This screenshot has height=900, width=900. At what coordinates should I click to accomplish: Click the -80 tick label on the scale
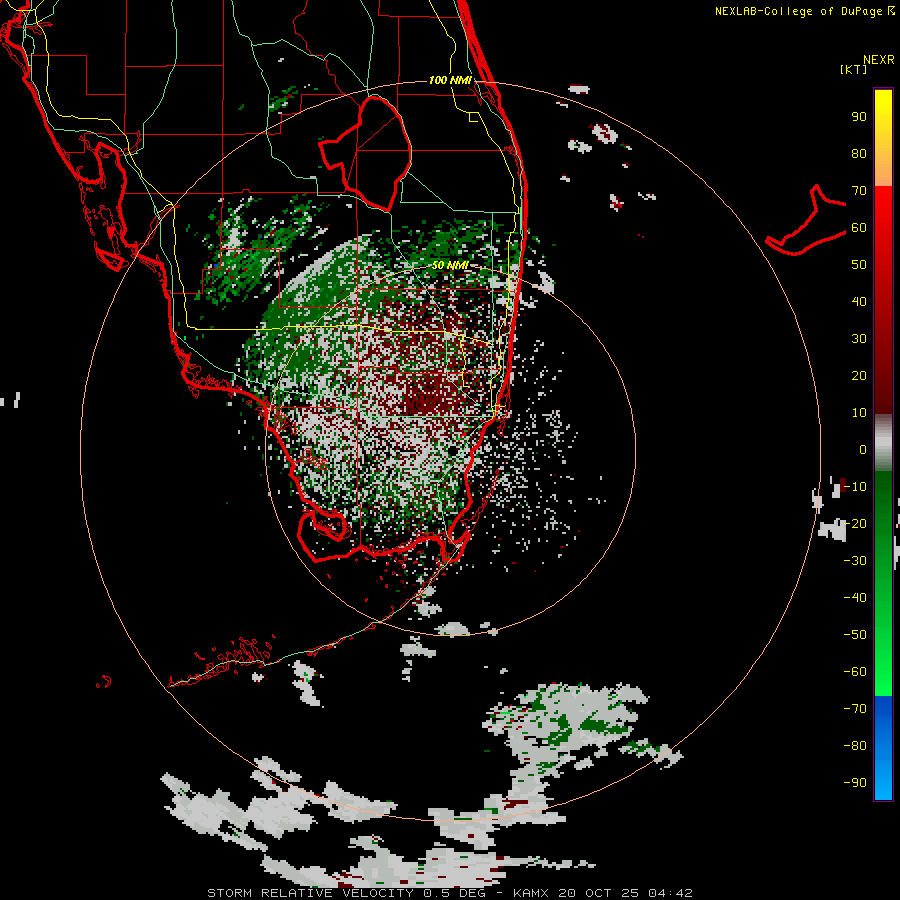855,746
